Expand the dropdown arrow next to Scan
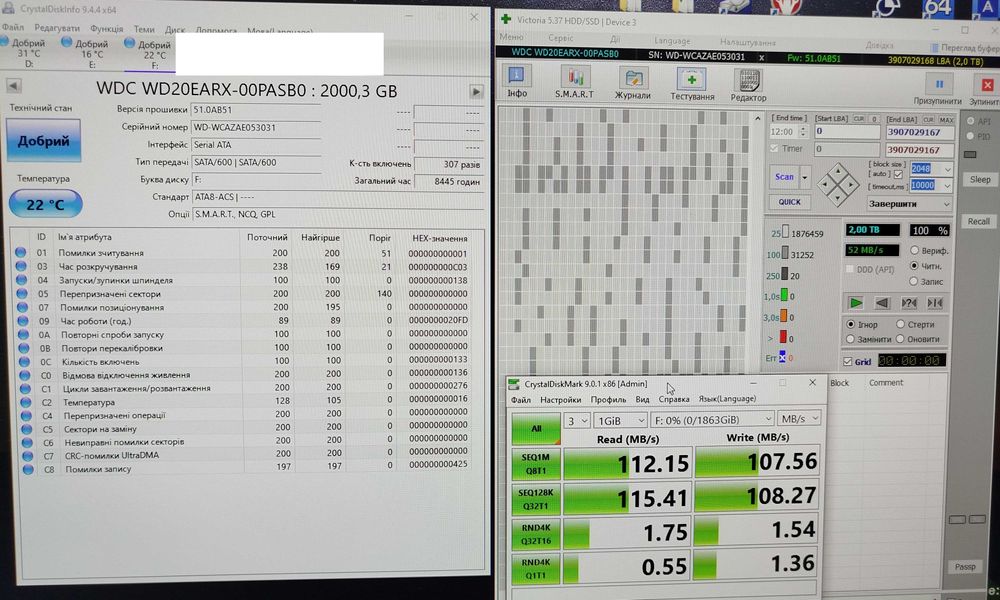Screen dimensions: 1000x600 coord(805,177)
